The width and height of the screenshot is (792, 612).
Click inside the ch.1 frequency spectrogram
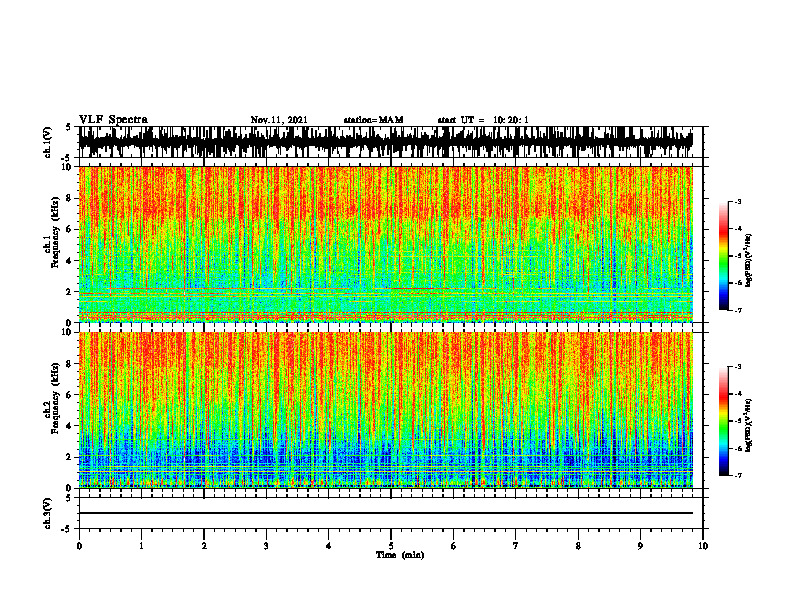(x=386, y=244)
